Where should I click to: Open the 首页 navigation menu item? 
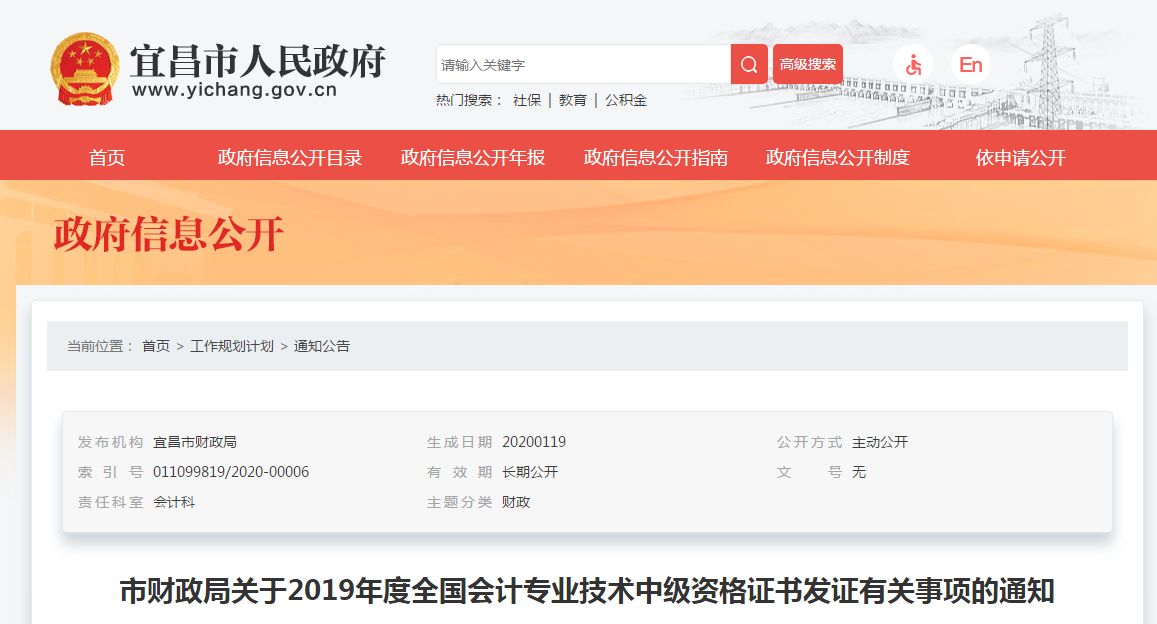(110, 157)
